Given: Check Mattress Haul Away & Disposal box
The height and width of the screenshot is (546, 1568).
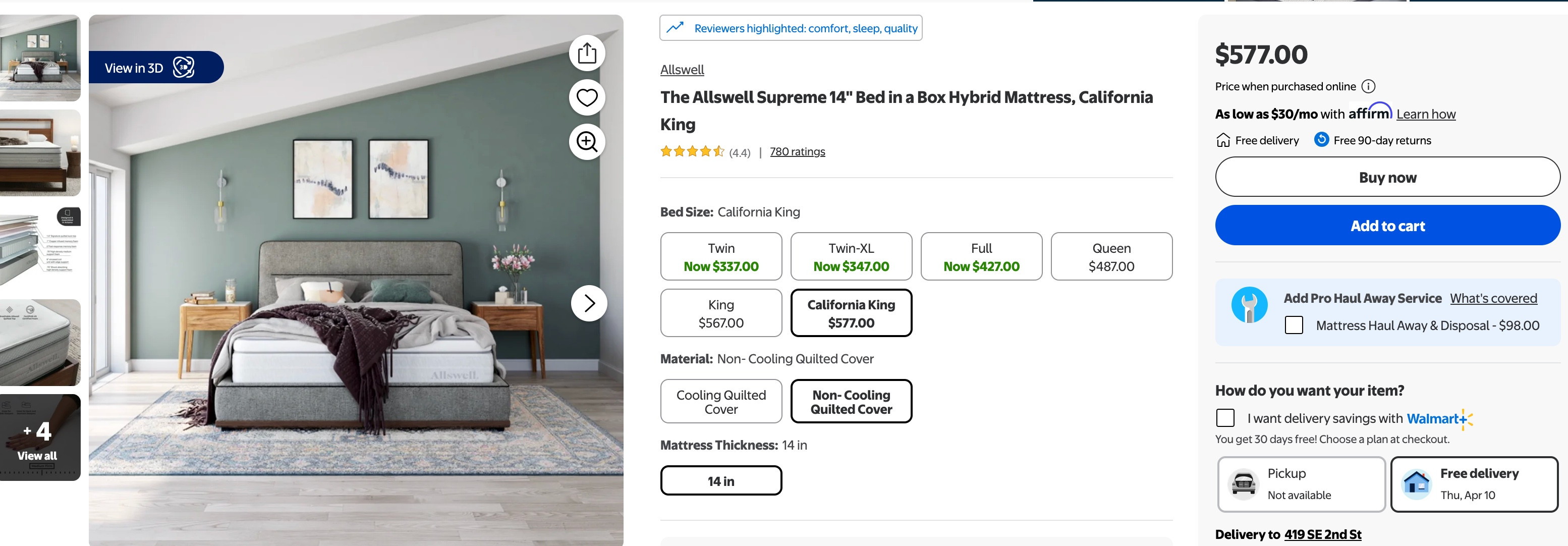Looking at the screenshot, I should pos(1294,325).
